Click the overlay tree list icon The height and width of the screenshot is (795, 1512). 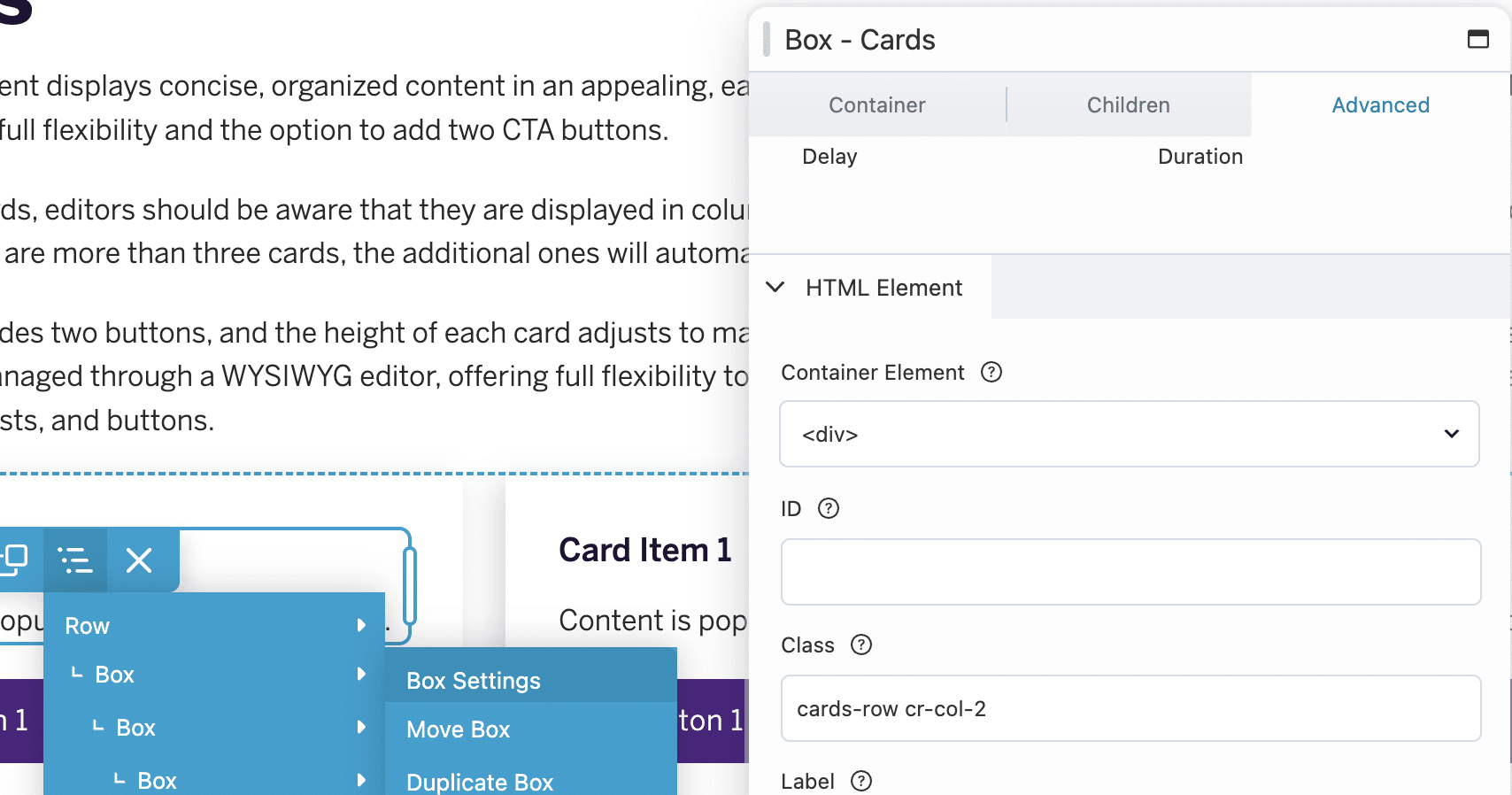click(x=75, y=560)
